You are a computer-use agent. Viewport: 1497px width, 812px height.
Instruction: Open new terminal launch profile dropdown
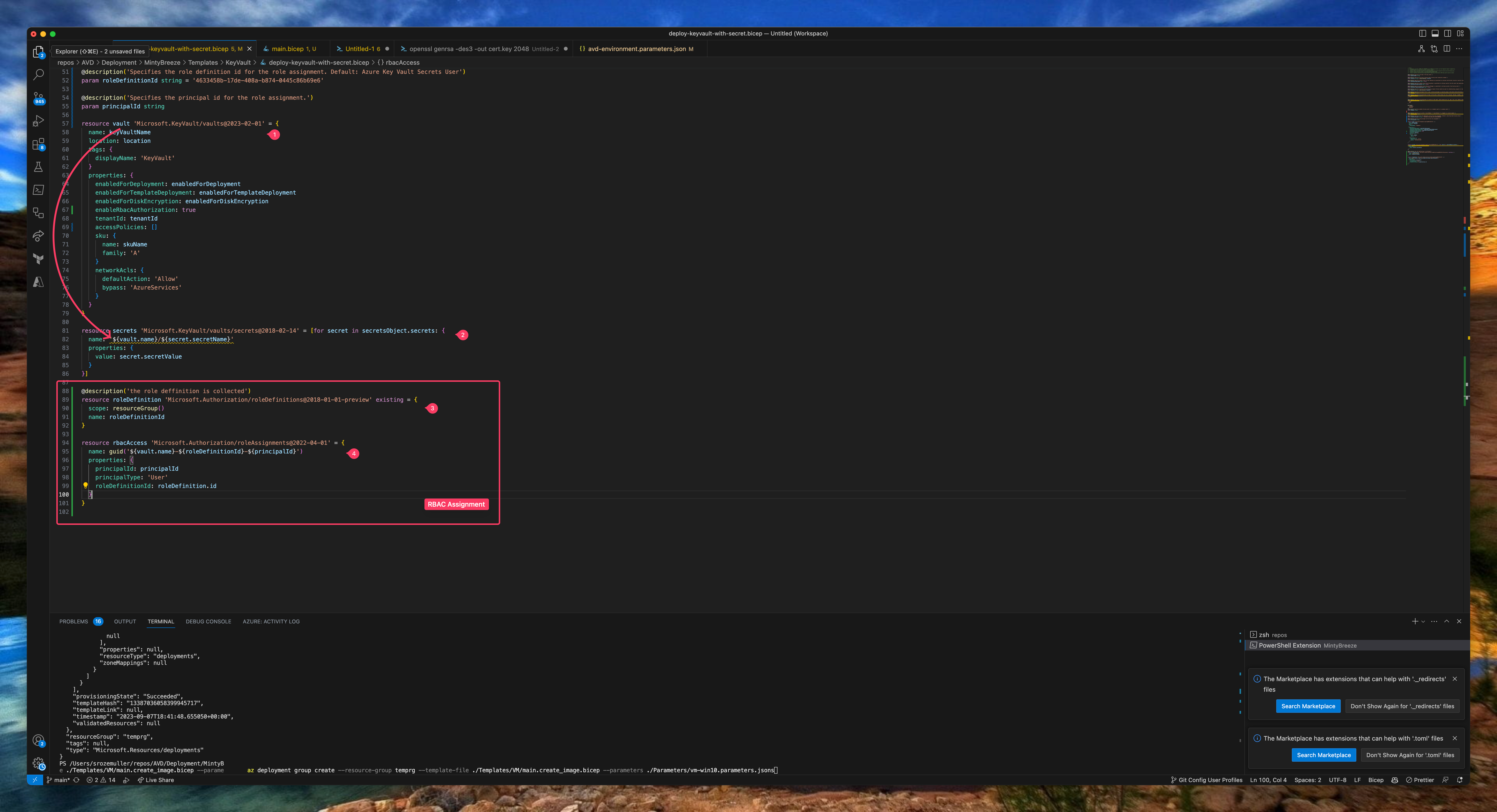tap(1423, 621)
